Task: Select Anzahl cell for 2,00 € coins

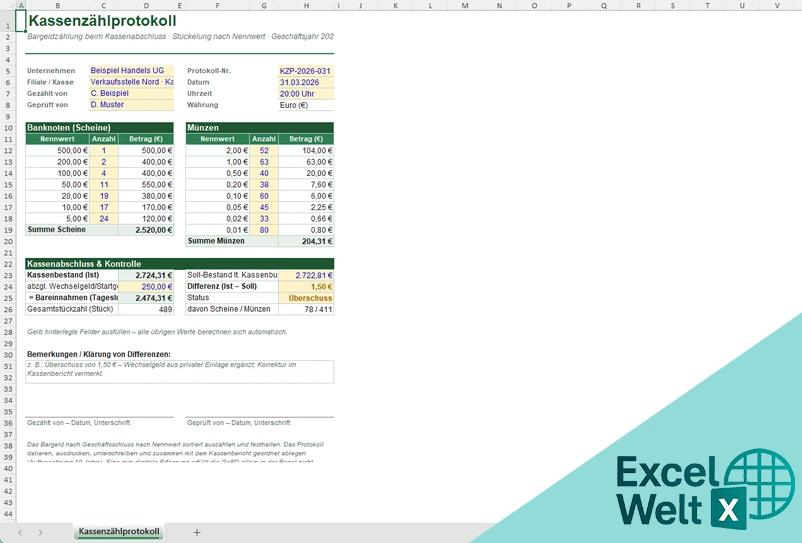Action: (x=264, y=150)
